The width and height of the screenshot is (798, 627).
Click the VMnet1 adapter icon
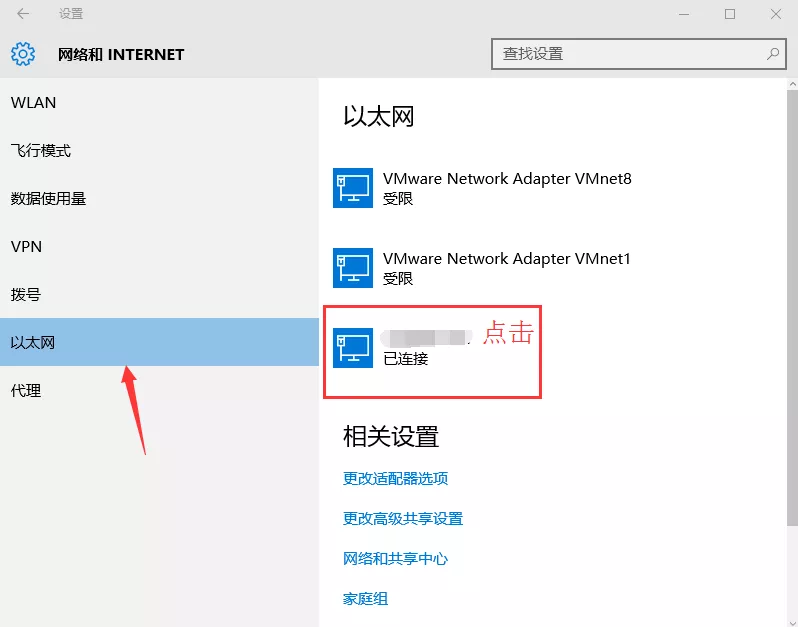[353, 268]
